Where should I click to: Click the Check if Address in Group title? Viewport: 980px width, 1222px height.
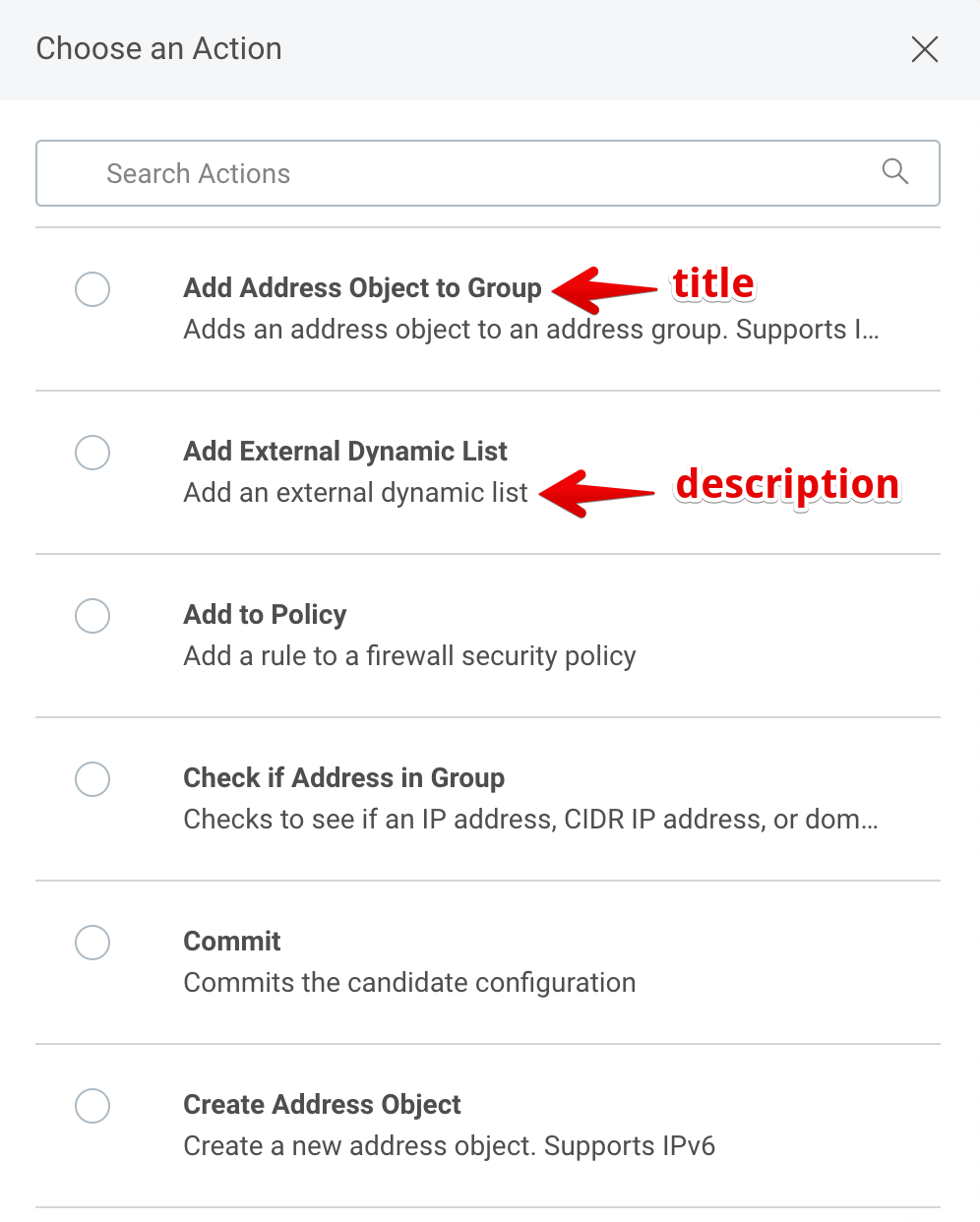point(343,777)
